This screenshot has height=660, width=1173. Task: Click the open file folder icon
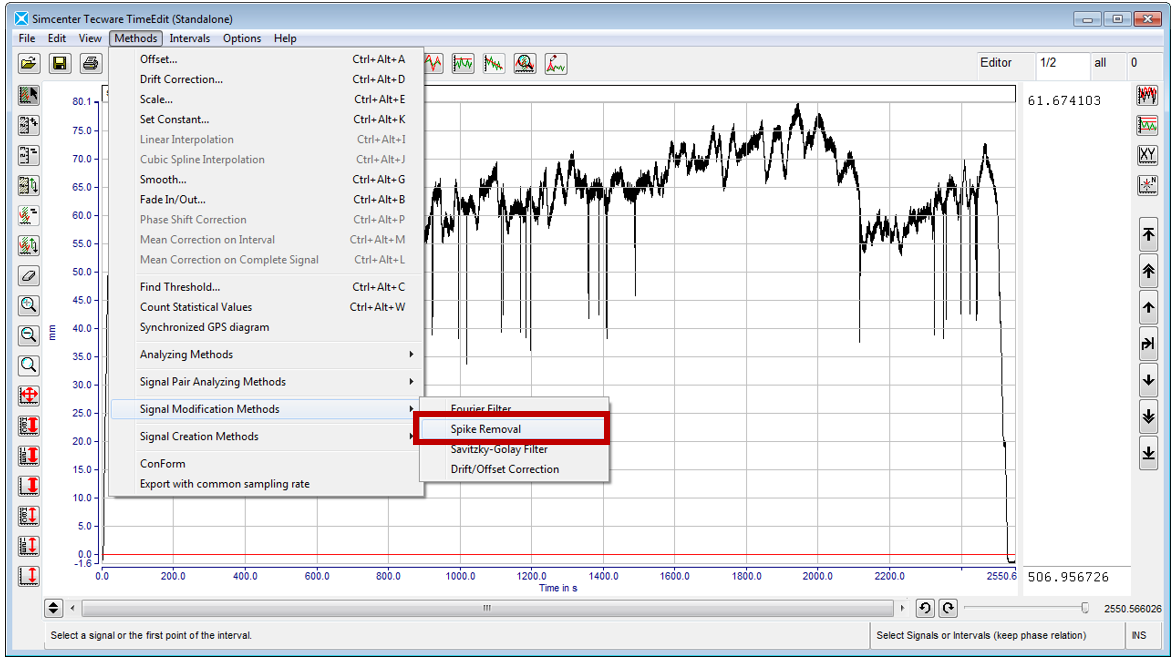point(29,64)
